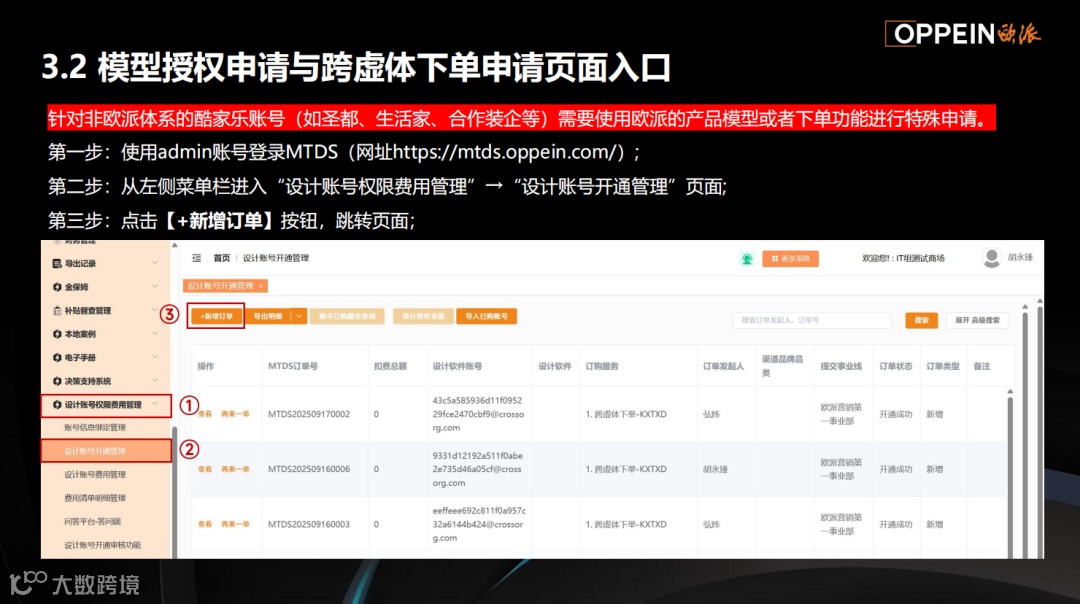Click the 扣费总额 column header
Viewport: 1080px width, 604px height.
(390, 366)
